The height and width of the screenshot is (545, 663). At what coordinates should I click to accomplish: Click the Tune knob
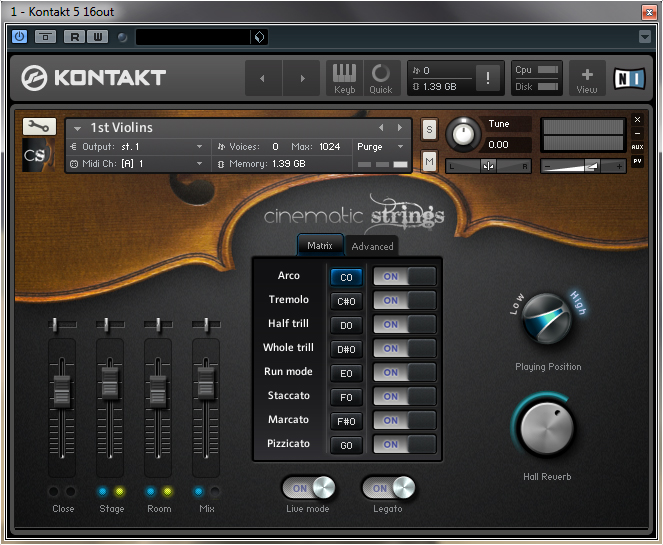pyautogui.click(x=463, y=135)
